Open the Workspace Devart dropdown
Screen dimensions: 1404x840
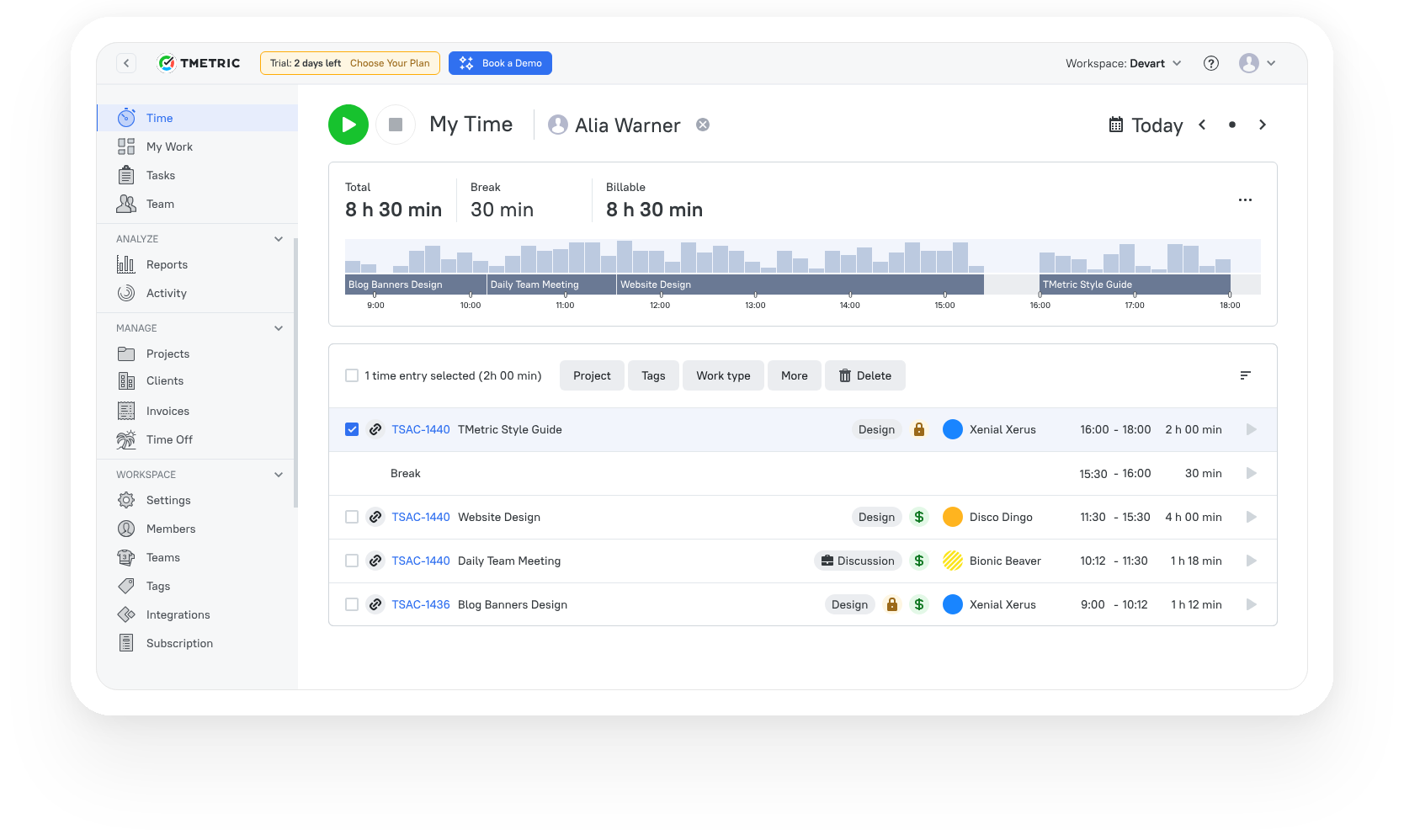[x=1124, y=63]
